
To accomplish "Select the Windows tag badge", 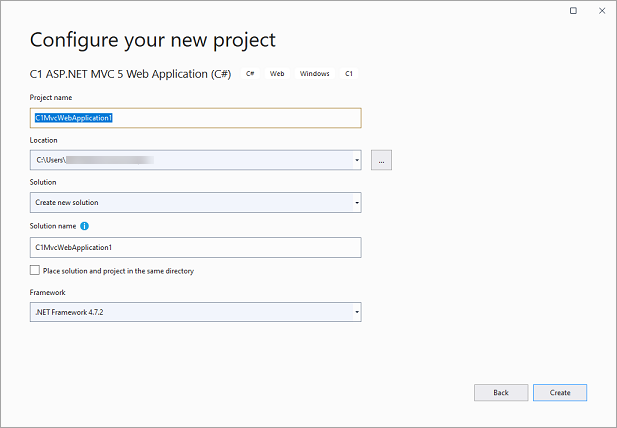I will coord(314,74).
